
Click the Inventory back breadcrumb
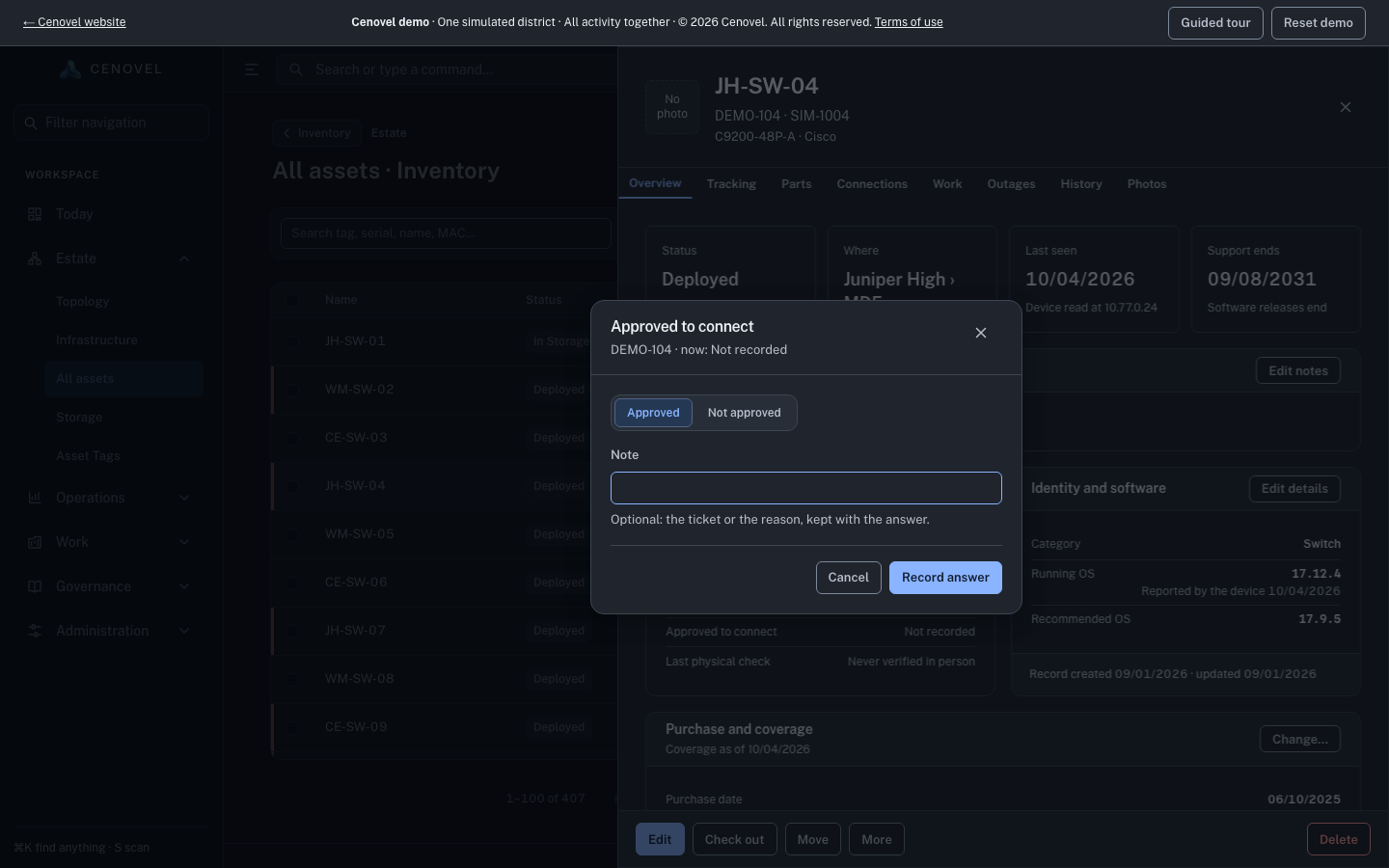point(316,133)
